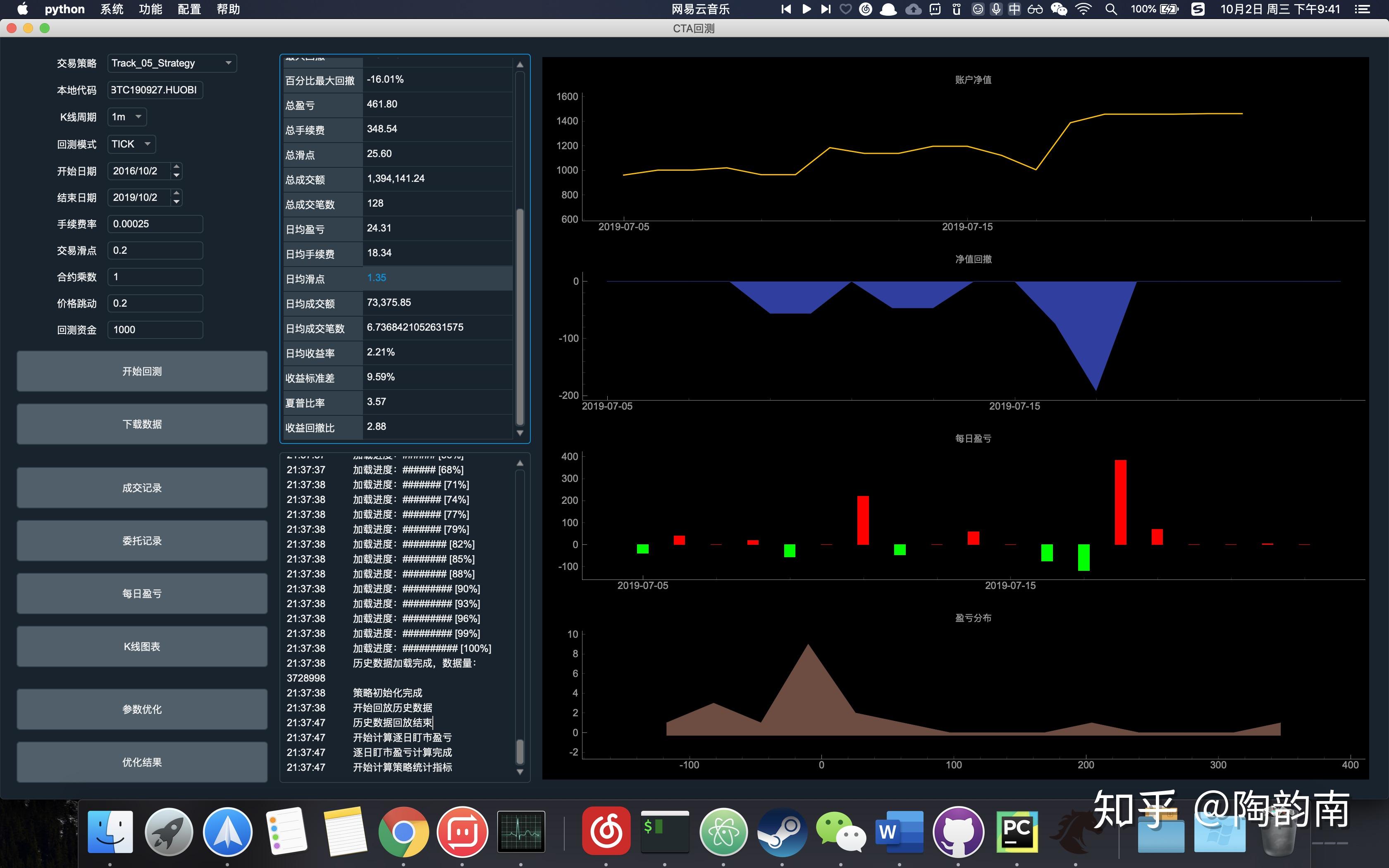Click the 参数优化 button
1389x868 pixels.
coord(142,710)
